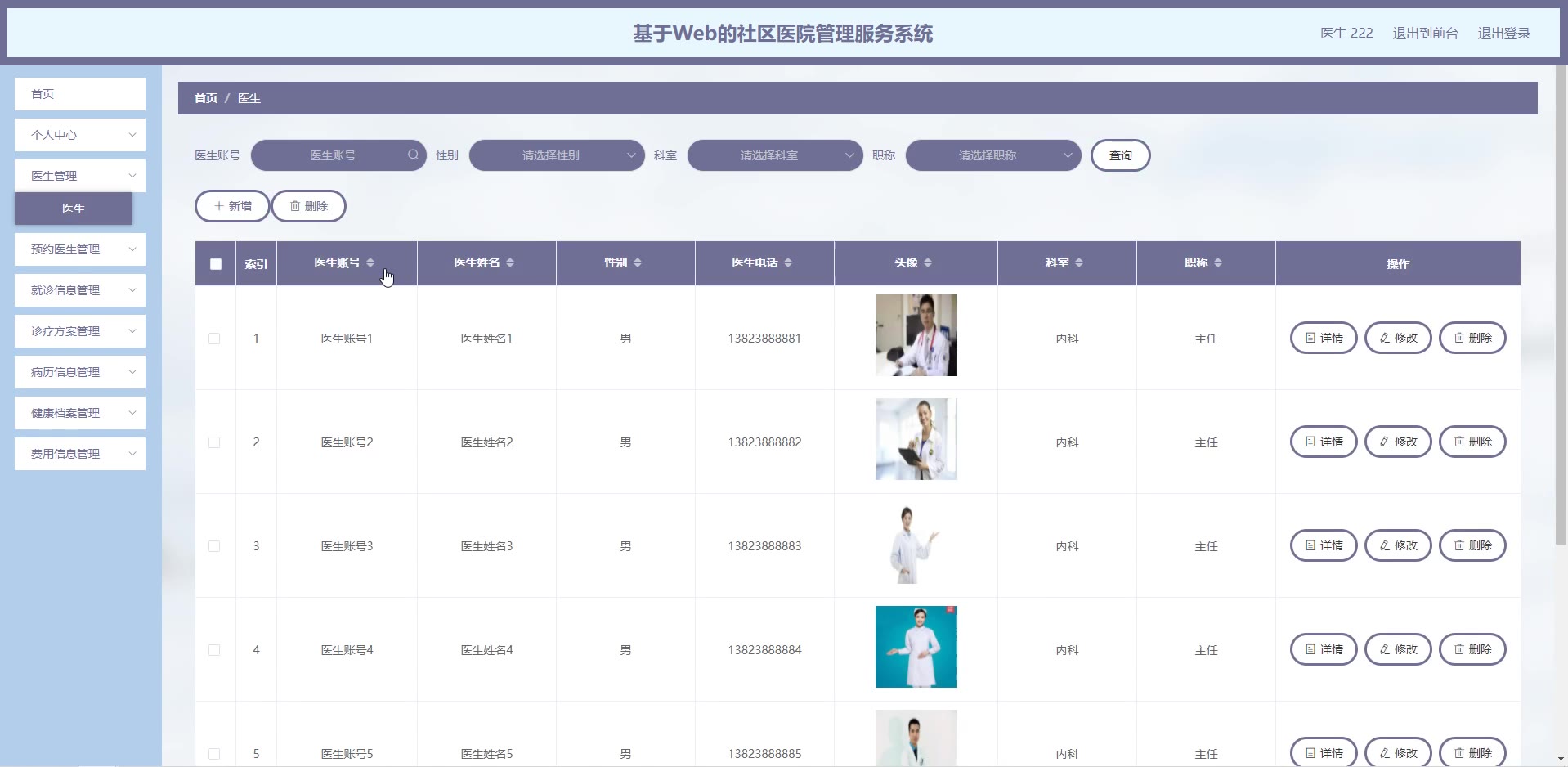Click the 查询 search button
Viewport: 1568px width, 767px height.
click(x=1121, y=155)
